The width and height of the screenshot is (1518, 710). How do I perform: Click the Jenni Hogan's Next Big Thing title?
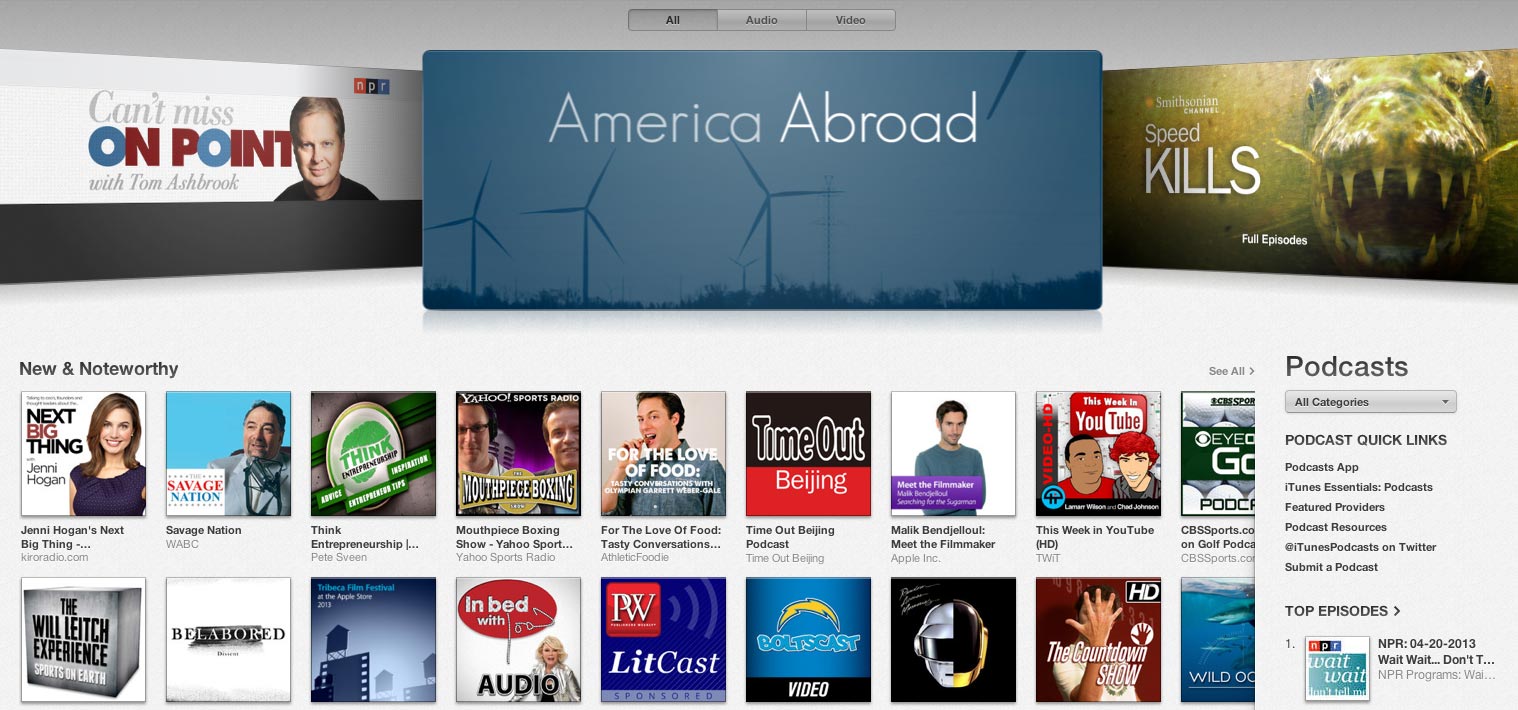coord(73,537)
